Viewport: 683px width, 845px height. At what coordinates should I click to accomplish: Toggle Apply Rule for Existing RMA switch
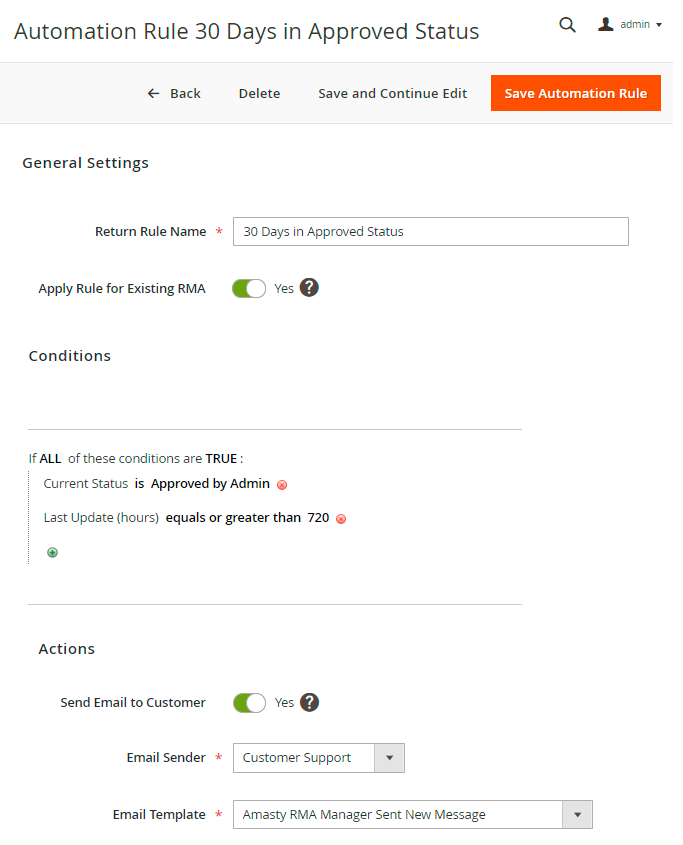pos(249,288)
